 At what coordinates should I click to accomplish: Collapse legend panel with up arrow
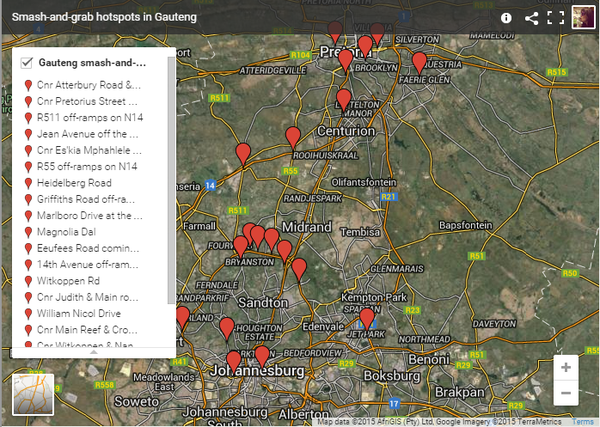[94, 352]
